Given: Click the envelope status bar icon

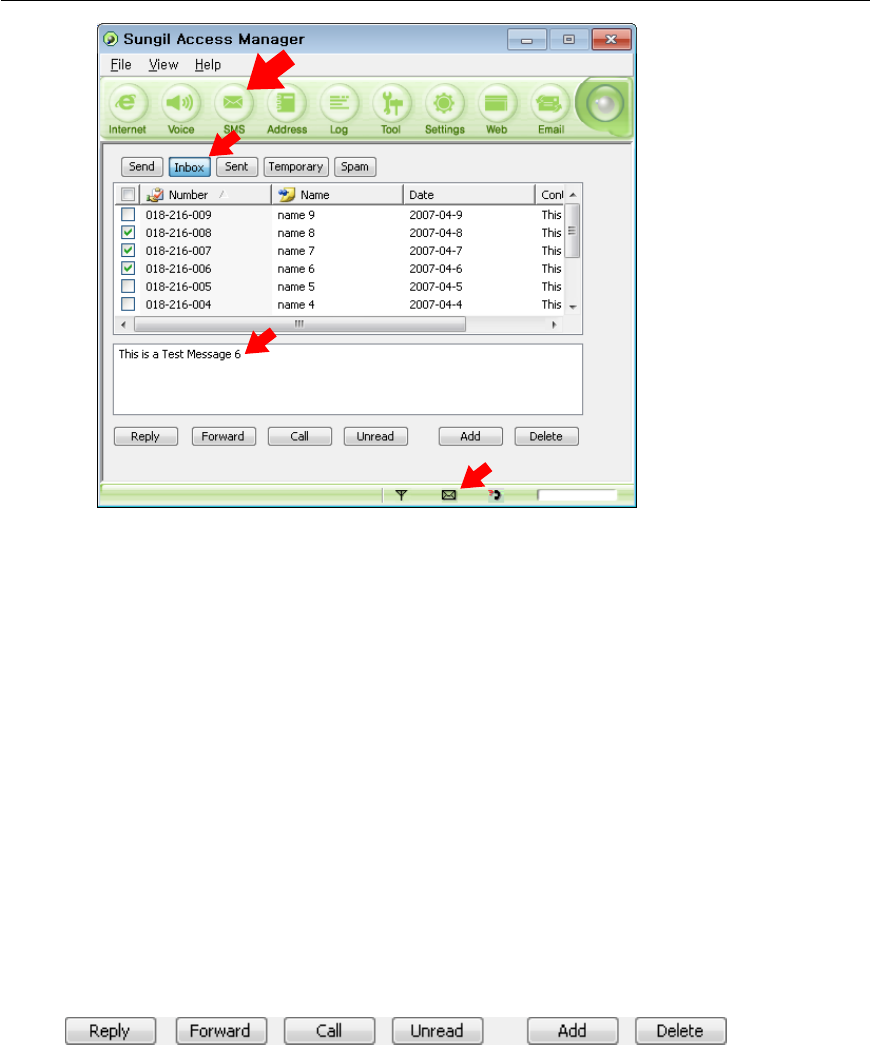Looking at the screenshot, I should pos(449,495).
